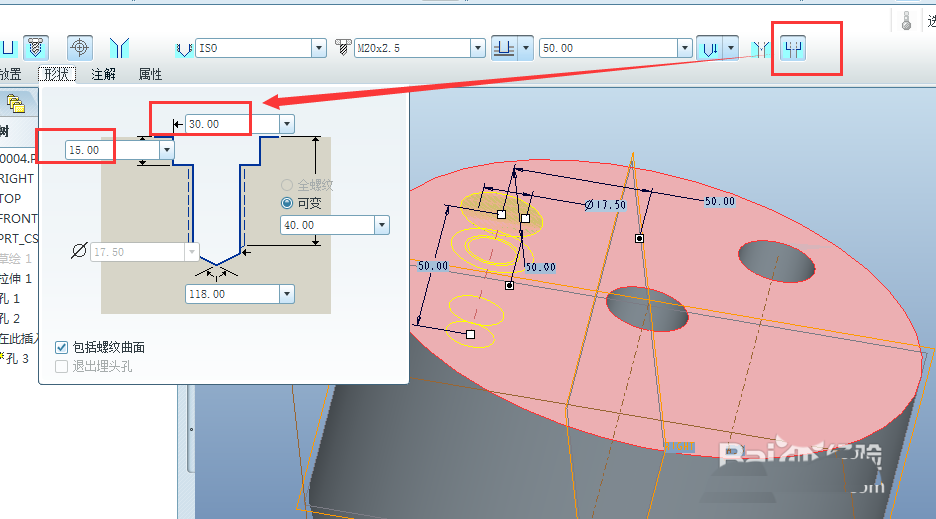Open the 118.00 tip angle dropdown
The image size is (936, 519).
(287, 294)
